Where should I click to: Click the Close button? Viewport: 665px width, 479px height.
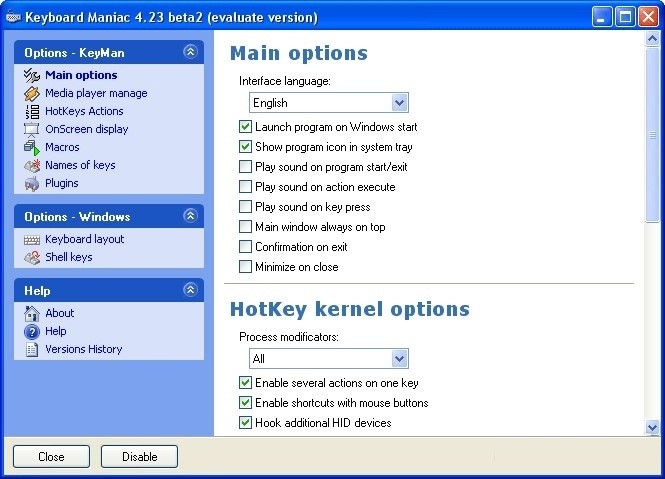(51, 457)
